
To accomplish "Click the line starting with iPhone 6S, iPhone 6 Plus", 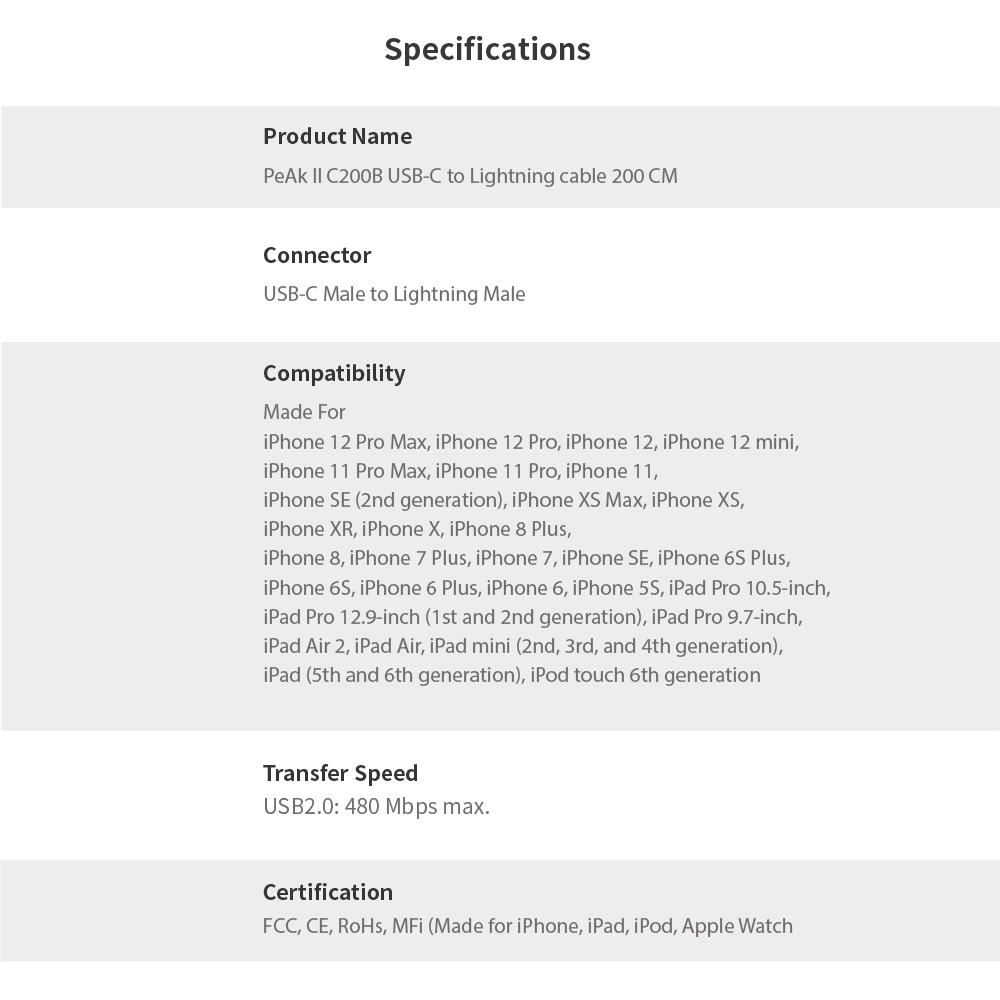I will pyautogui.click(x=546, y=587).
